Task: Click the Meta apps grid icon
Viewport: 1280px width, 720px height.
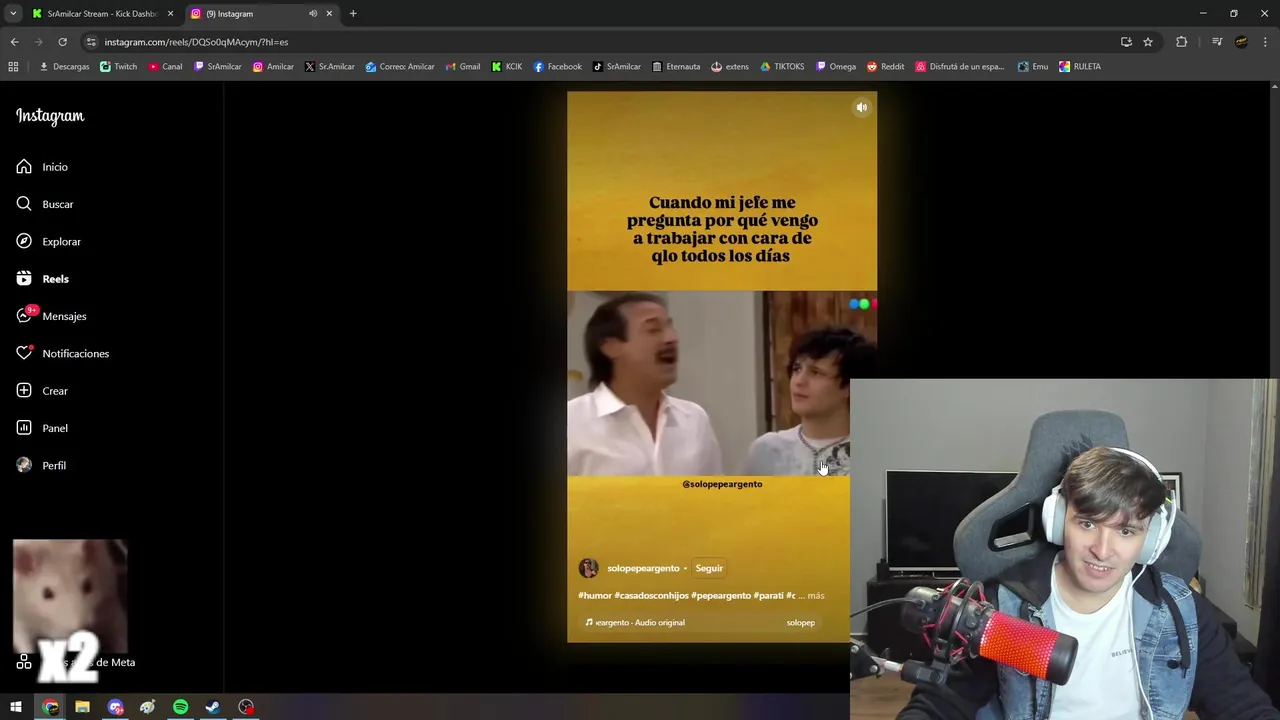Action: pos(24,662)
